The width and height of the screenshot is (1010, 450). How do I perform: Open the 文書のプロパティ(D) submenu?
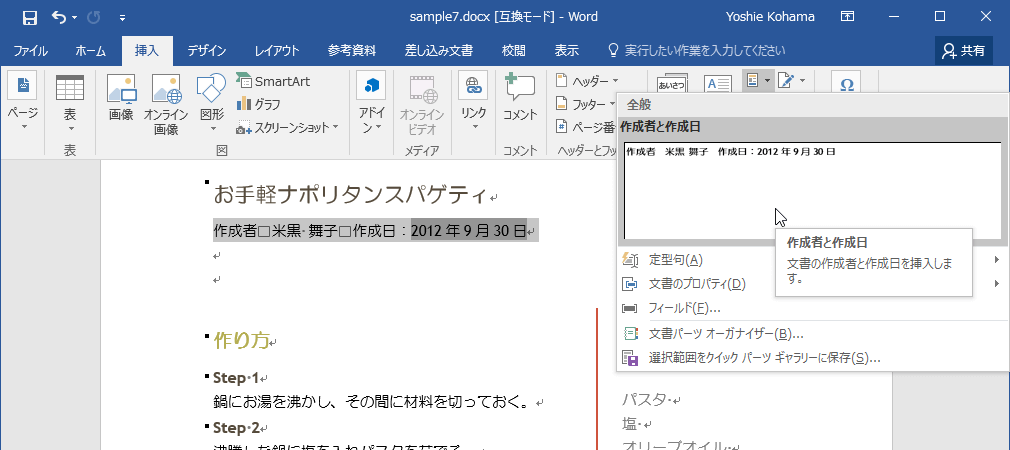tap(812, 283)
